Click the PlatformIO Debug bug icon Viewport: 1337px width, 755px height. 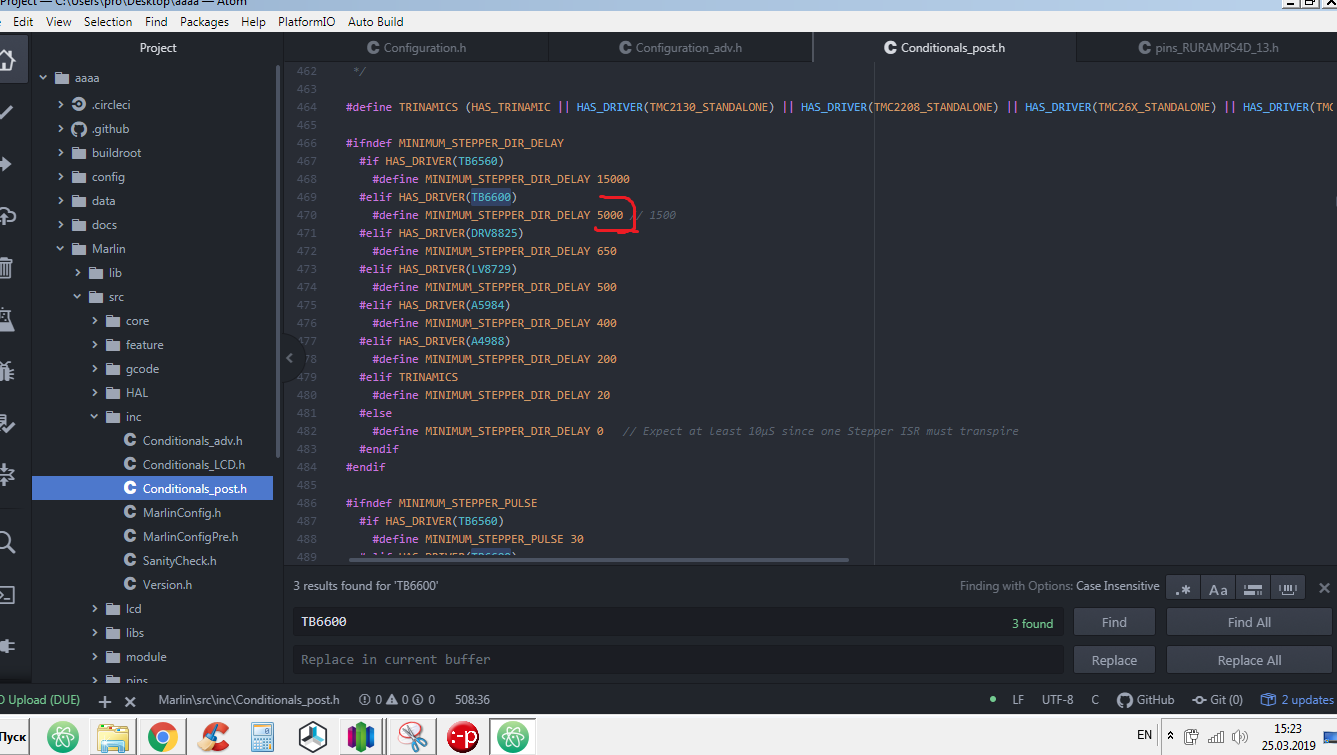coord(7,371)
